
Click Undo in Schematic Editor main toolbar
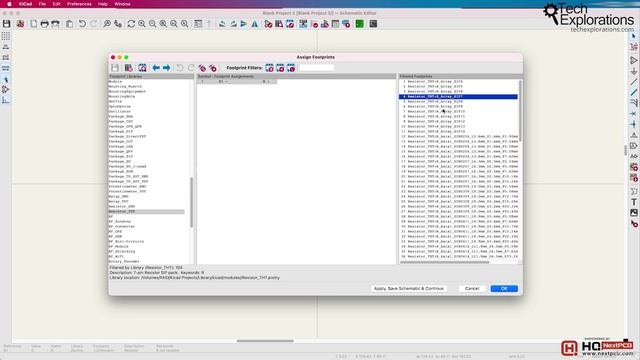[82, 24]
